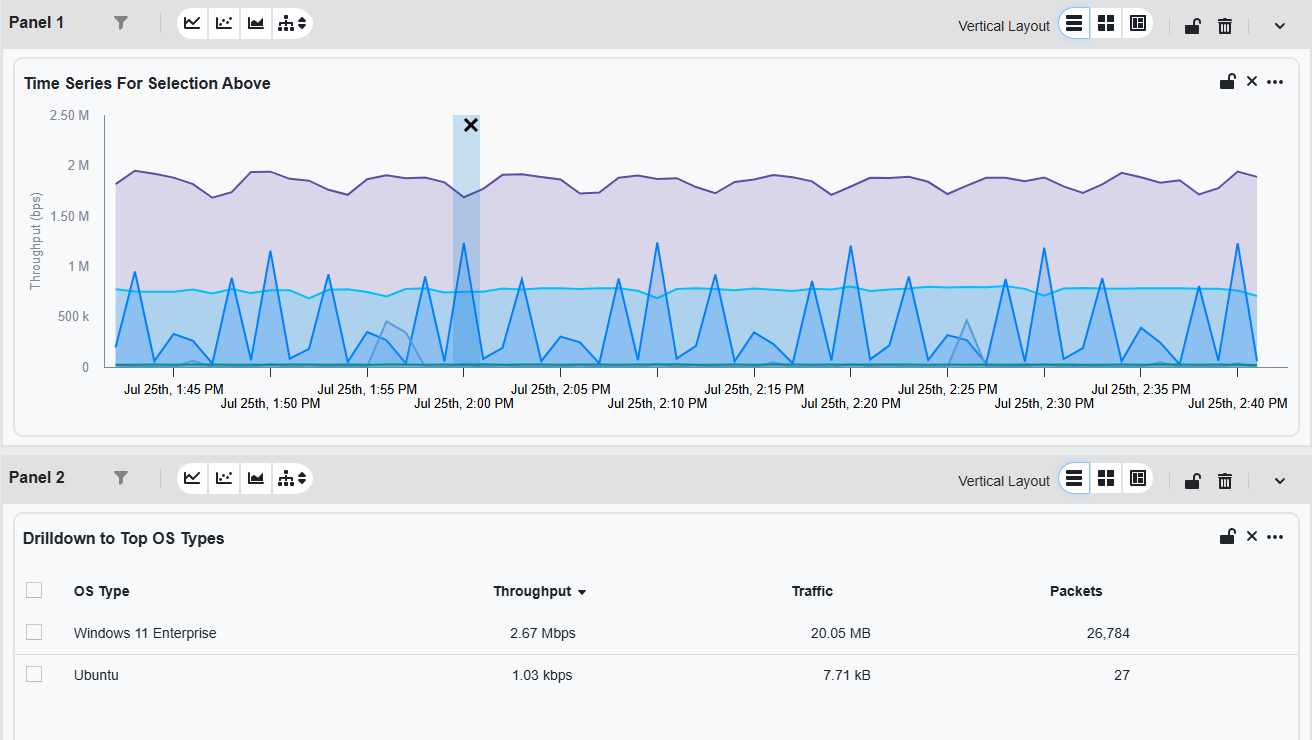The image size is (1312, 740).
Task: Delete Panel 1 with trash icon
Action: point(1225,26)
